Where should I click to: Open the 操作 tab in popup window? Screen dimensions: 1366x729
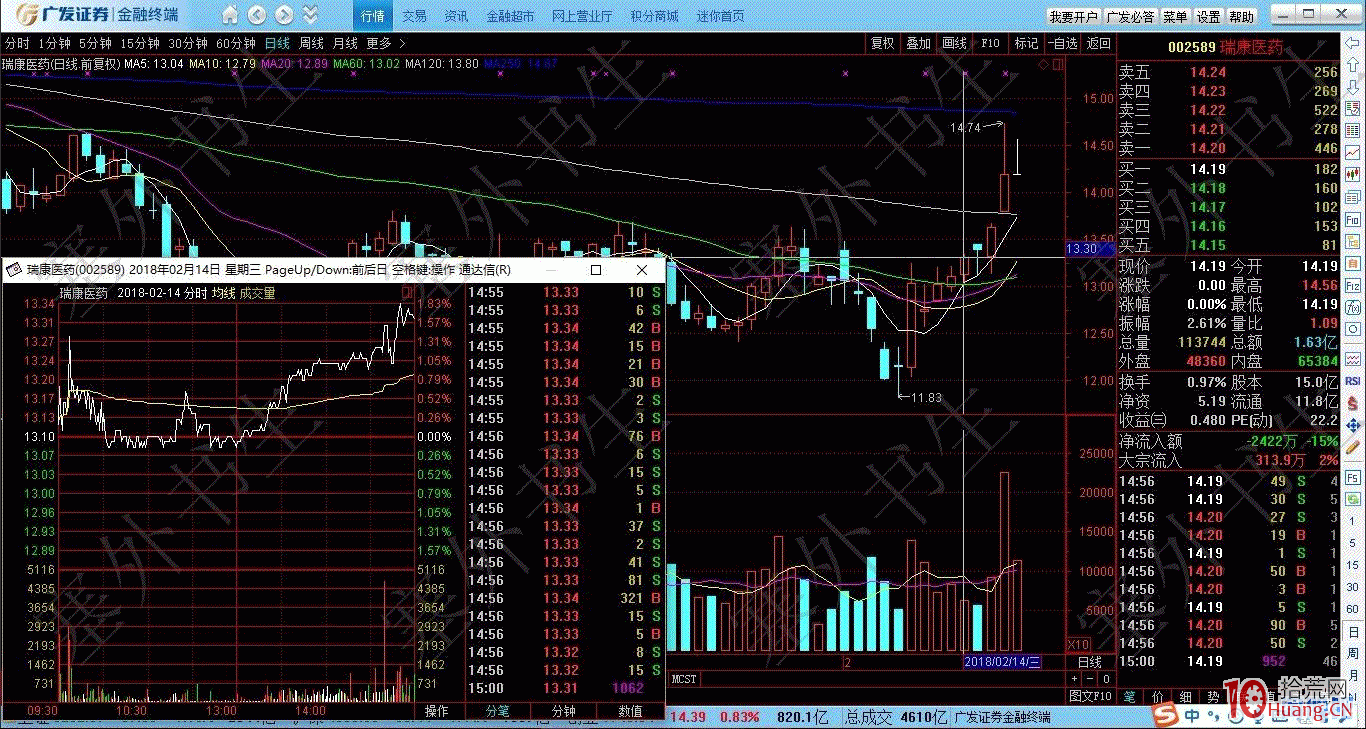437,712
